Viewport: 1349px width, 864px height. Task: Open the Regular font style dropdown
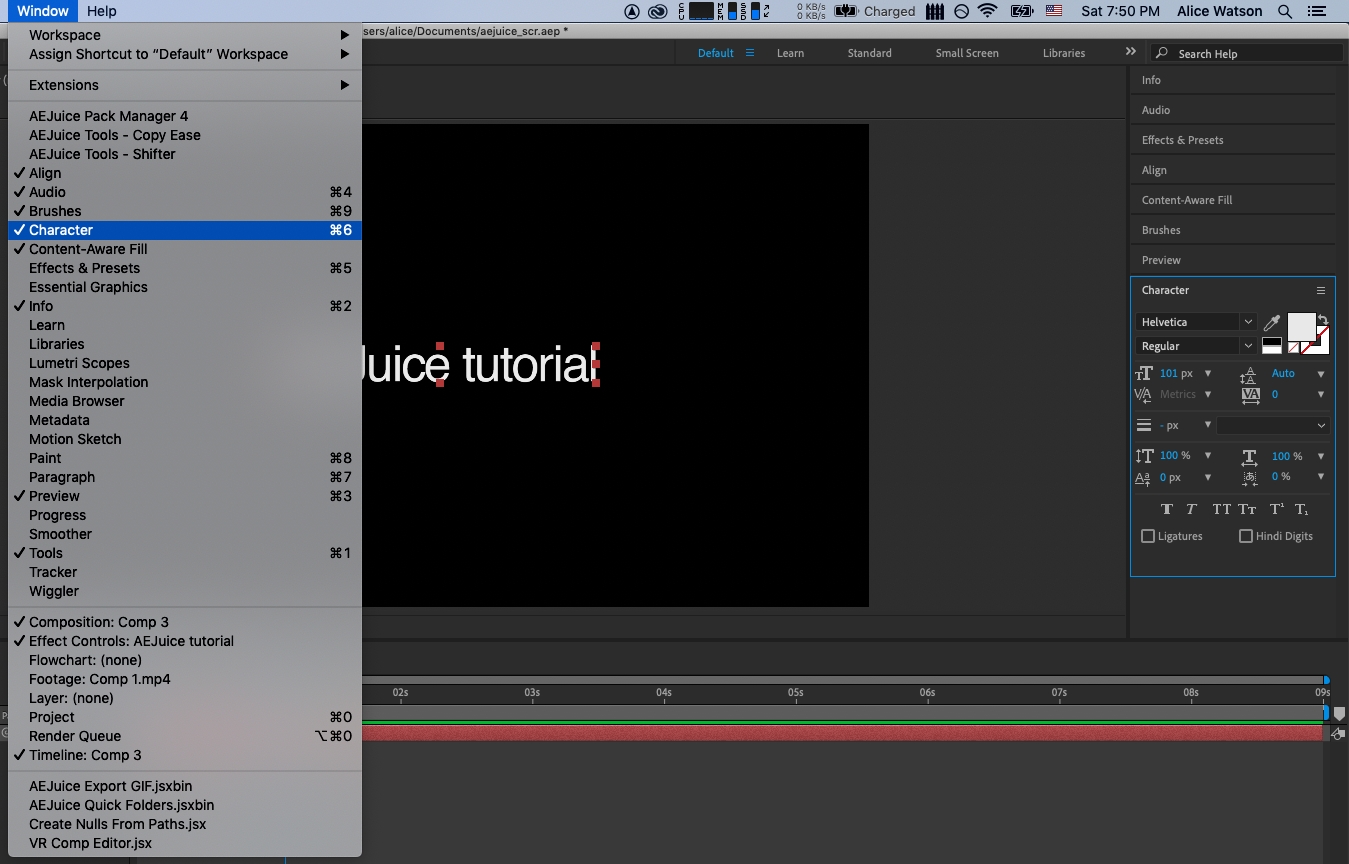coord(1196,346)
